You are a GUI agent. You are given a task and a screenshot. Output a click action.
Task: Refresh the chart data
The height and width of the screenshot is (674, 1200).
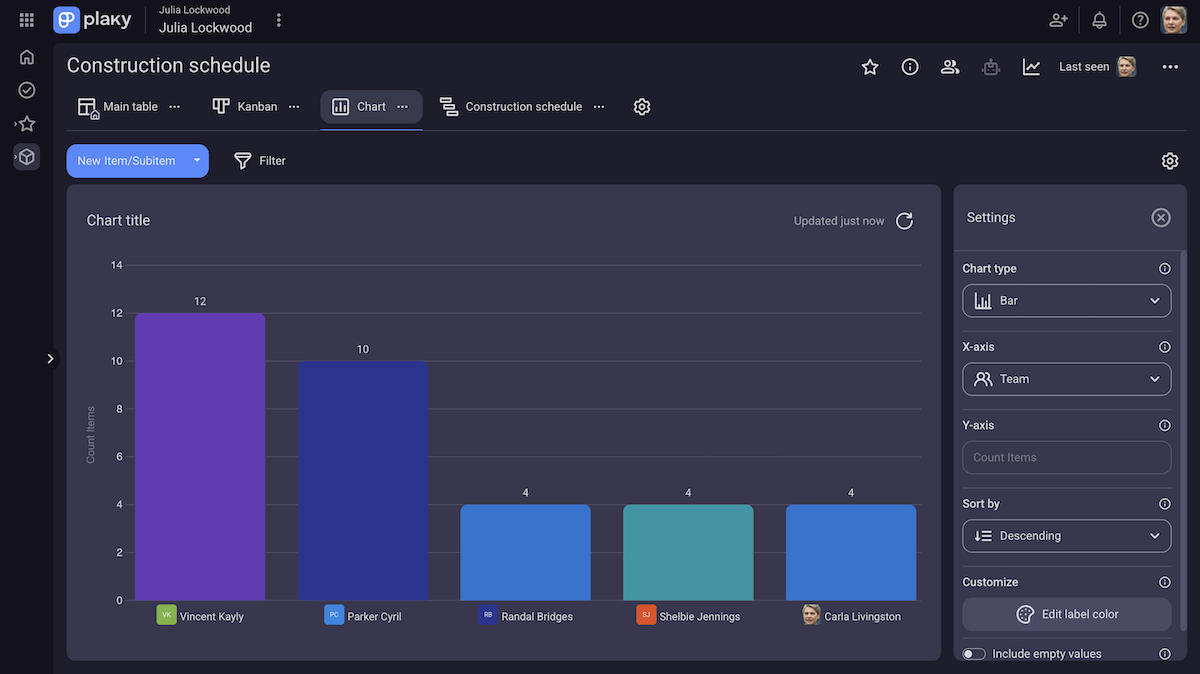pyautogui.click(x=904, y=221)
